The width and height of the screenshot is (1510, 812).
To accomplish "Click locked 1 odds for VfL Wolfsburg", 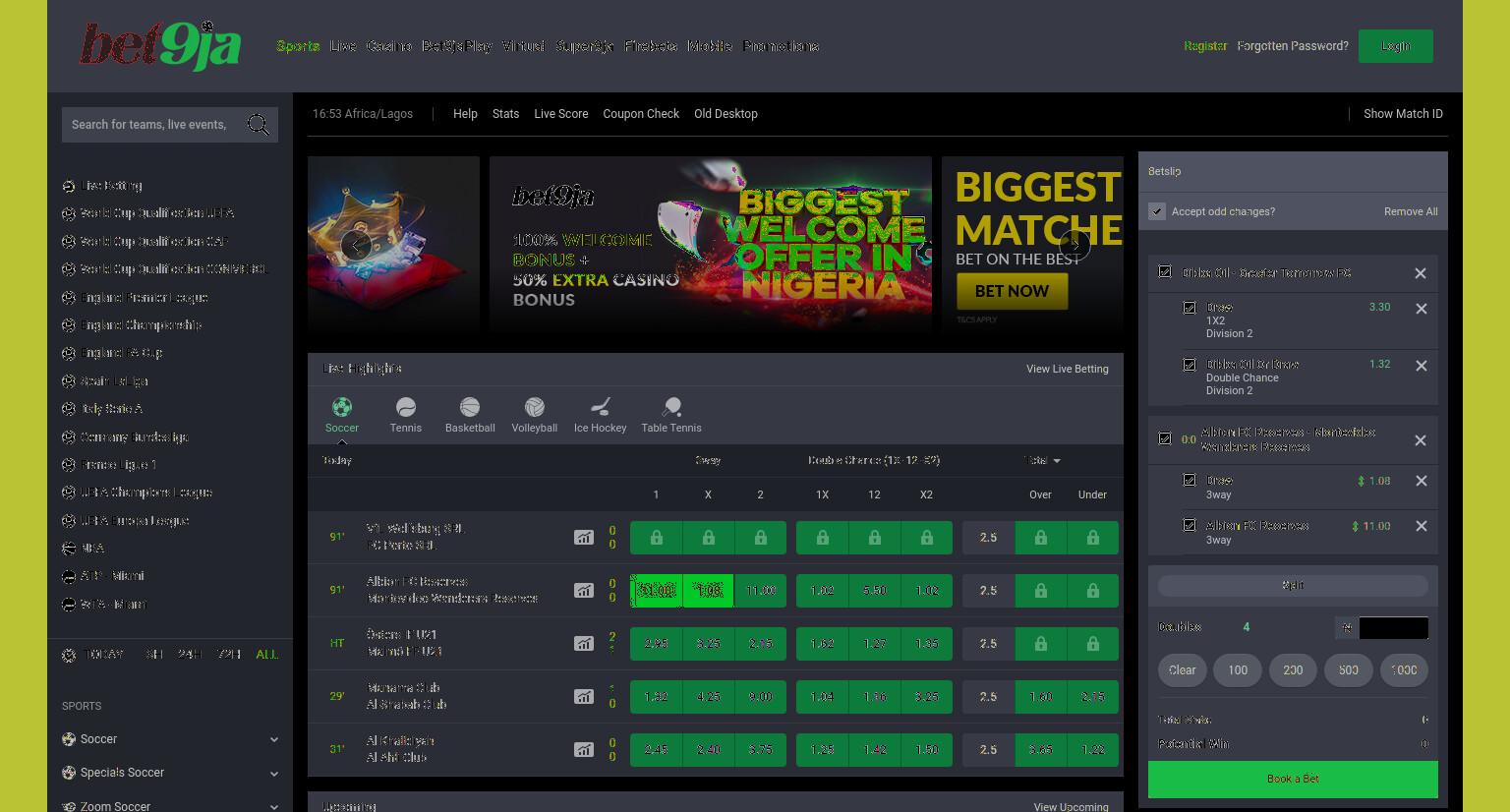I will (x=656, y=538).
